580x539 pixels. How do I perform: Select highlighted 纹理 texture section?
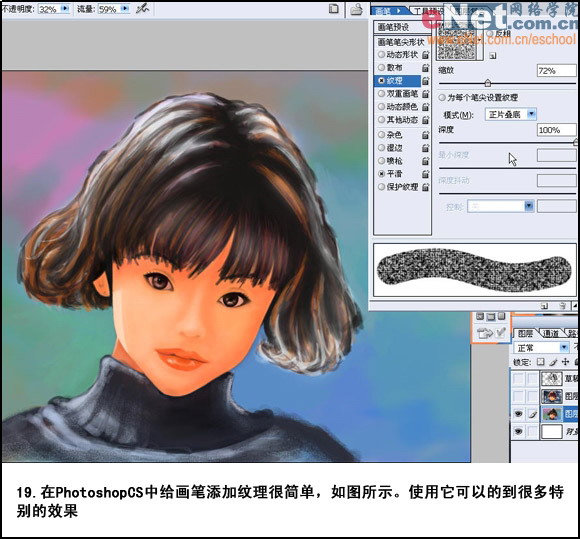point(398,81)
